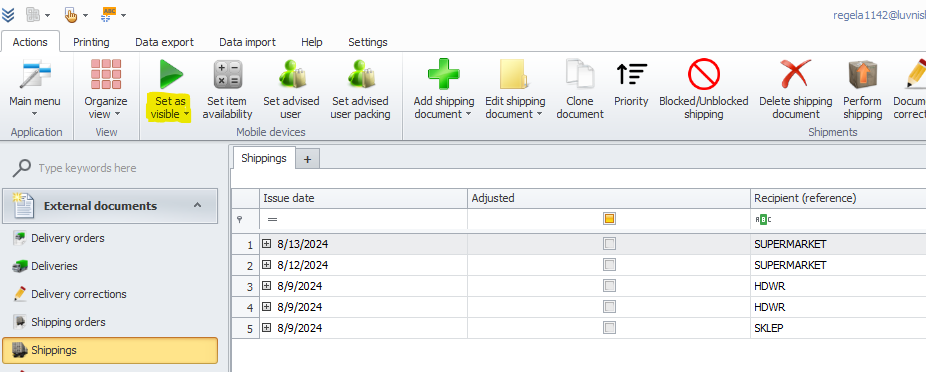
Task: Expand row 4 details
Action: [x=266, y=306]
